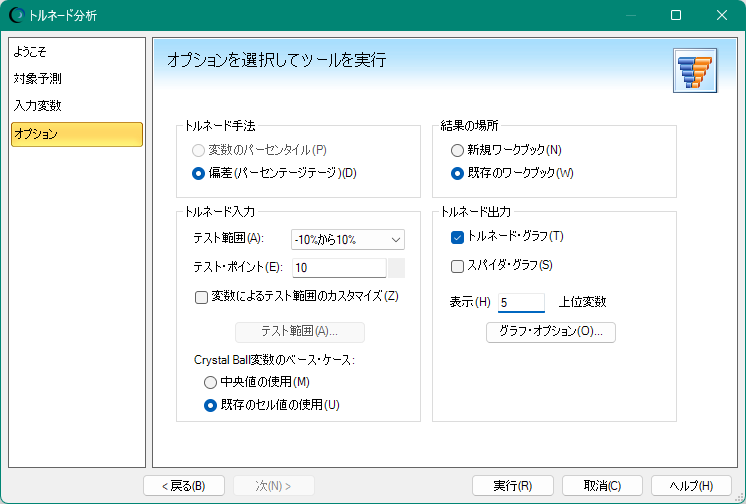Choose 新規ワークブック as result location
Viewport: 746px width, 504px height.
(458, 150)
